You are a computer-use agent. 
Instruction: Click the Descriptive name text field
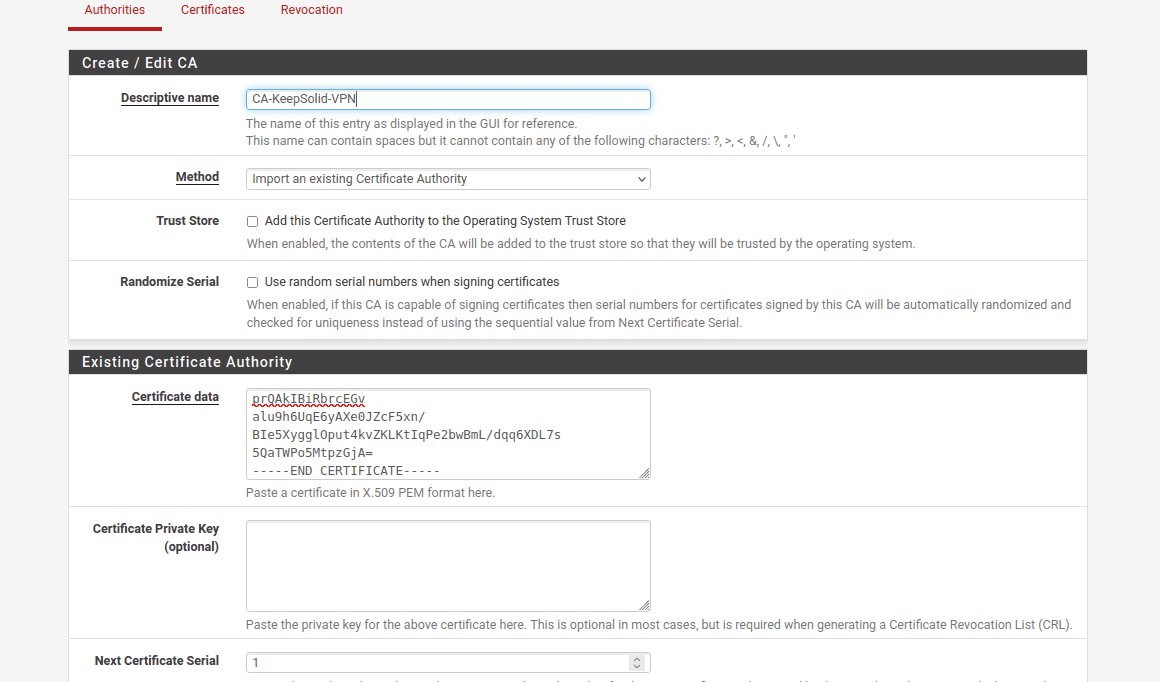(x=448, y=99)
